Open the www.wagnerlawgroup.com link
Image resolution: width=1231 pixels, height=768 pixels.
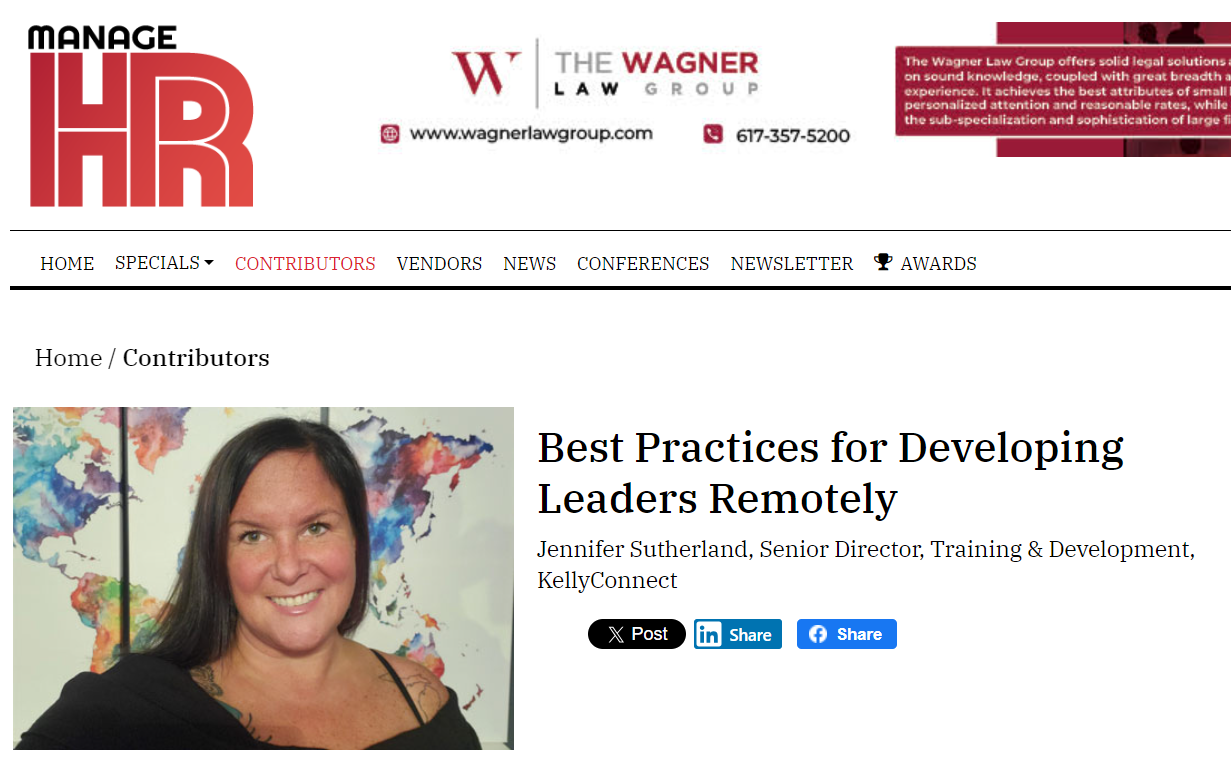tap(531, 134)
